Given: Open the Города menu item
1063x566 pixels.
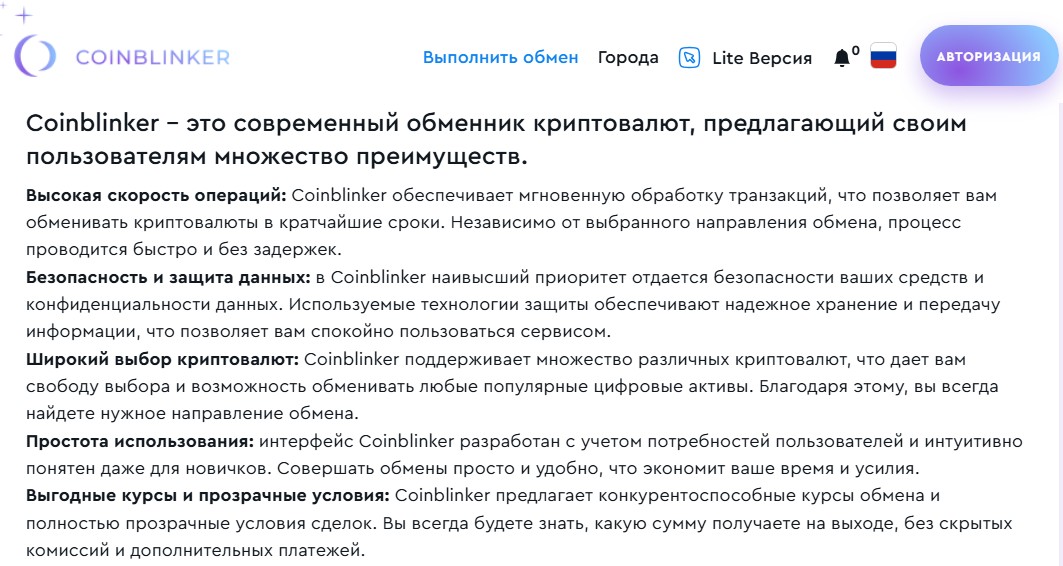Looking at the screenshot, I should coord(628,58).
